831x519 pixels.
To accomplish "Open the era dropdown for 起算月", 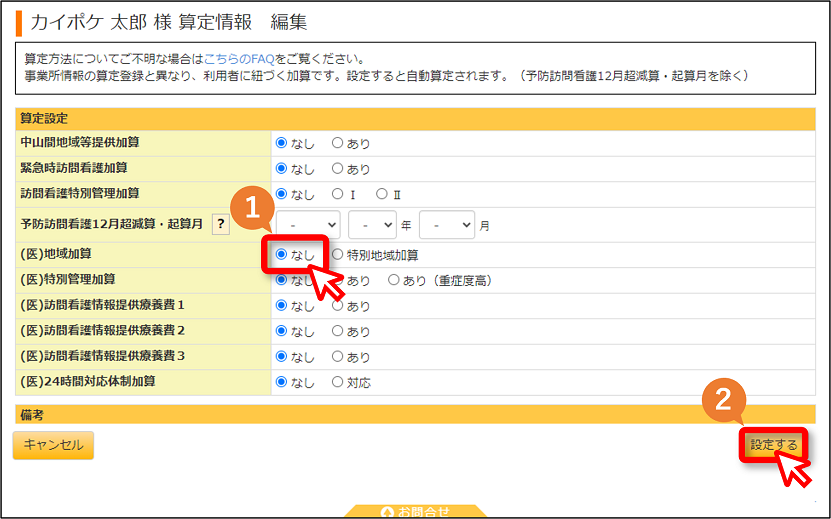I will (307, 225).
